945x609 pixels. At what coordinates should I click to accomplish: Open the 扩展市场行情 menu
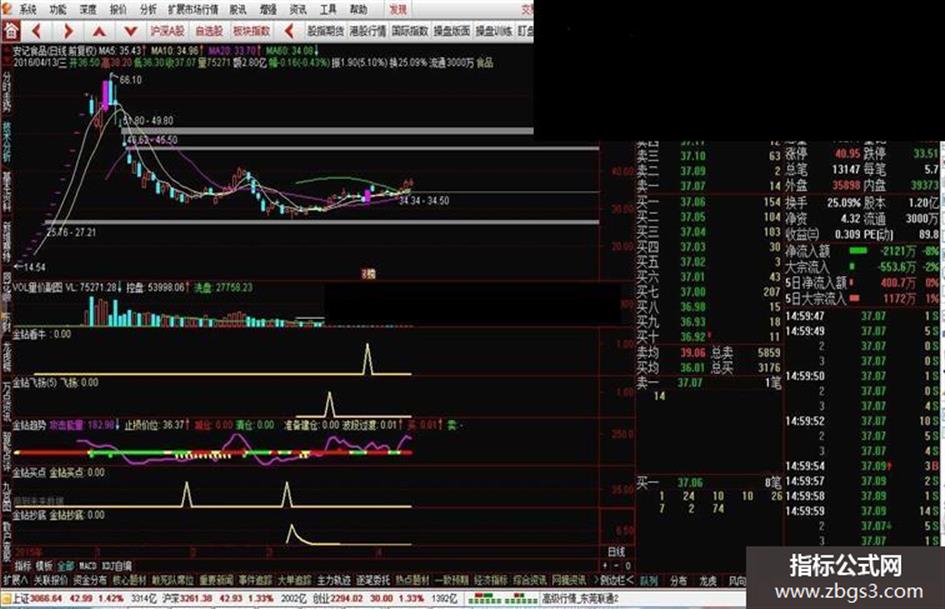(x=193, y=10)
